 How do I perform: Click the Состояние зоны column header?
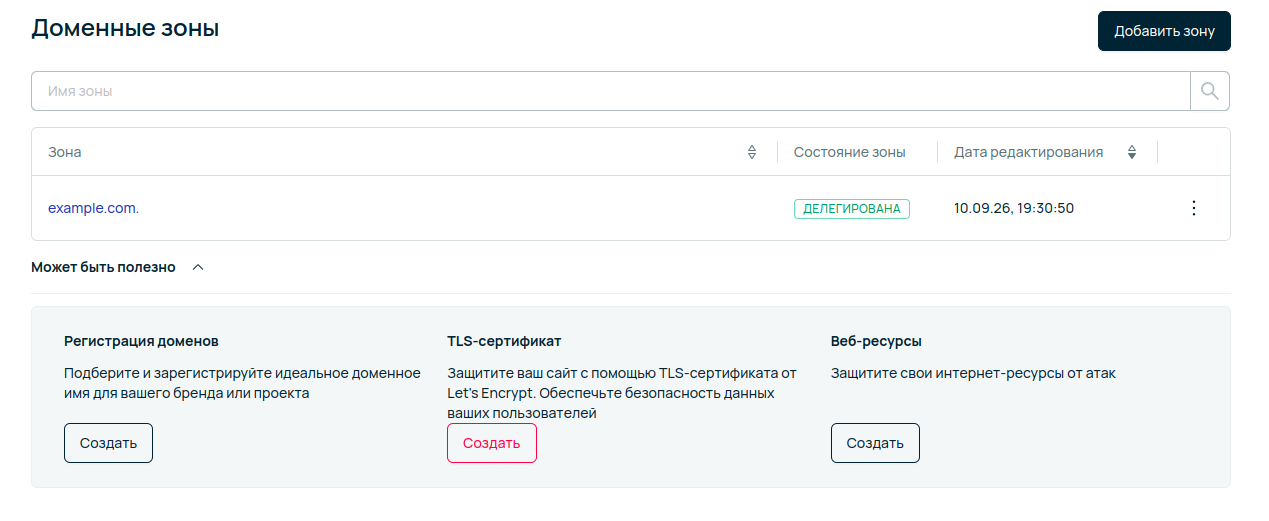849,152
